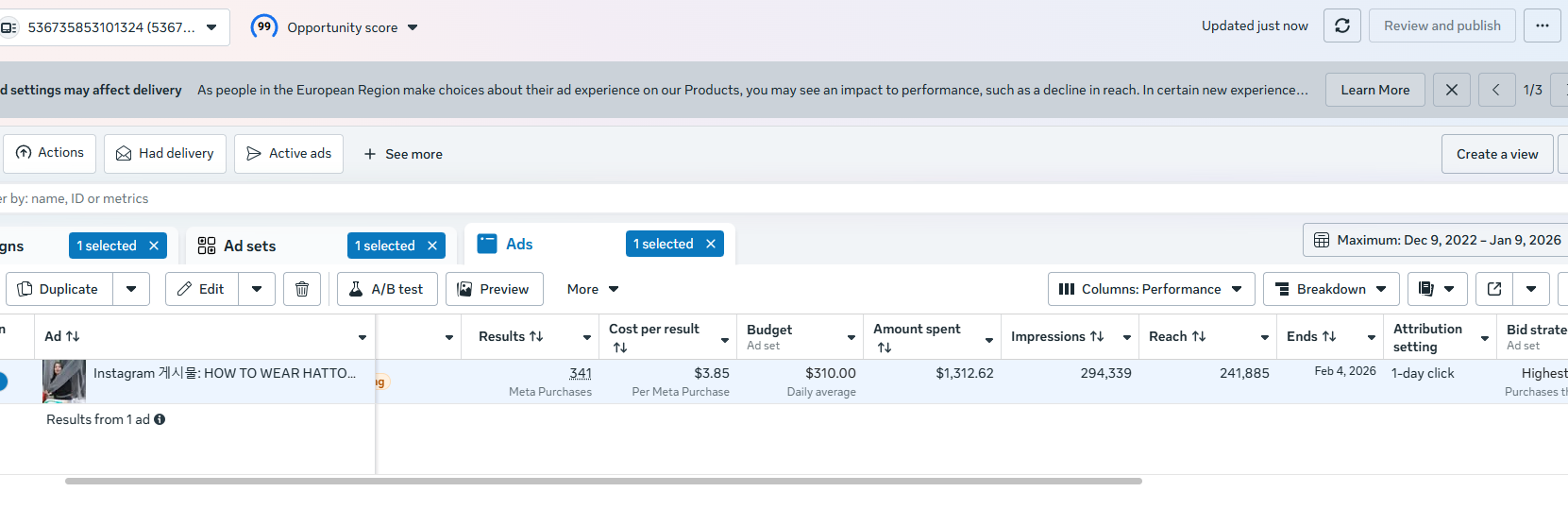Image resolution: width=1568 pixels, height=509 pixels.
Task: Switch to the Ad sets tab
Action: pos(249,246)
